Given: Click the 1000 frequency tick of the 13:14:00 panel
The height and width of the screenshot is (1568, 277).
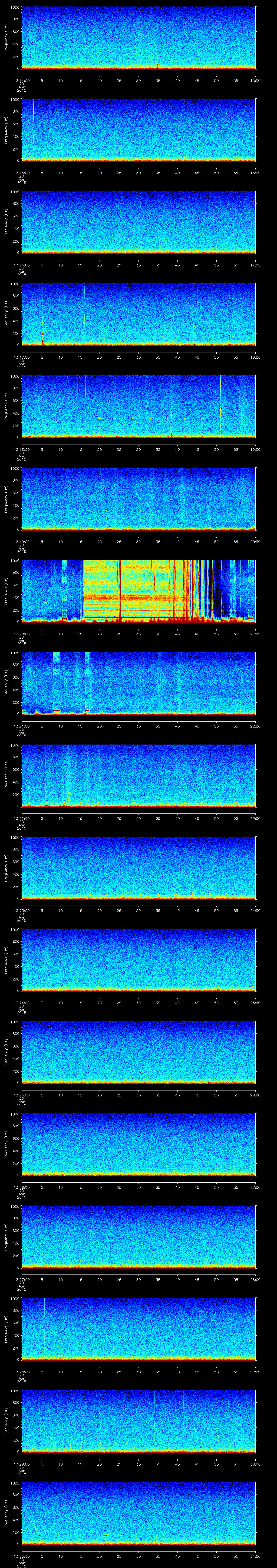Looking at the screenshot, I should point(15,7).
